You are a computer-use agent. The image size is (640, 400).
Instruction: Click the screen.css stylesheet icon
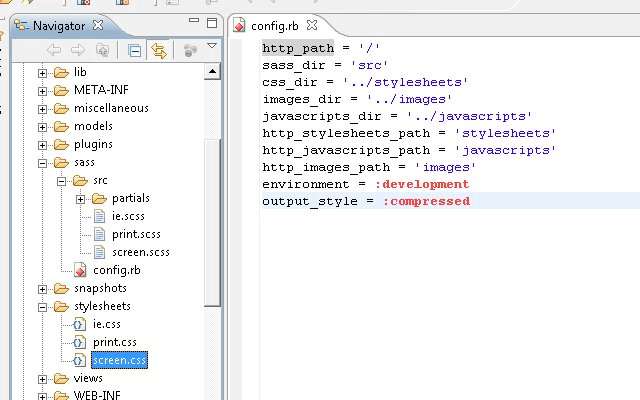tap(79, 360)
